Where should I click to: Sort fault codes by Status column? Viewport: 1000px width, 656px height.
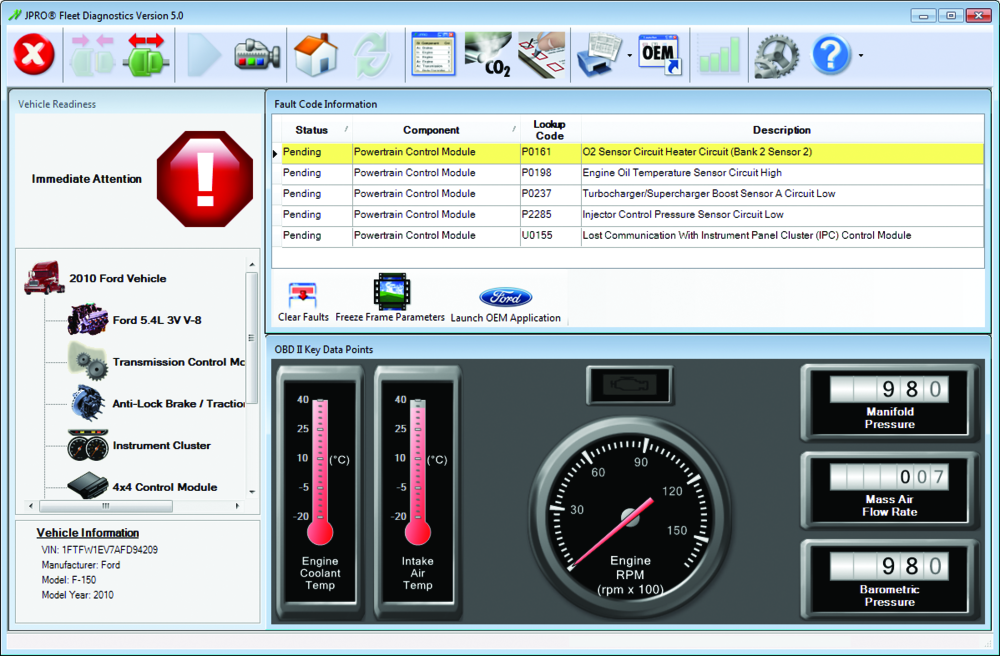pyautogui.click(x=311, y=130)
